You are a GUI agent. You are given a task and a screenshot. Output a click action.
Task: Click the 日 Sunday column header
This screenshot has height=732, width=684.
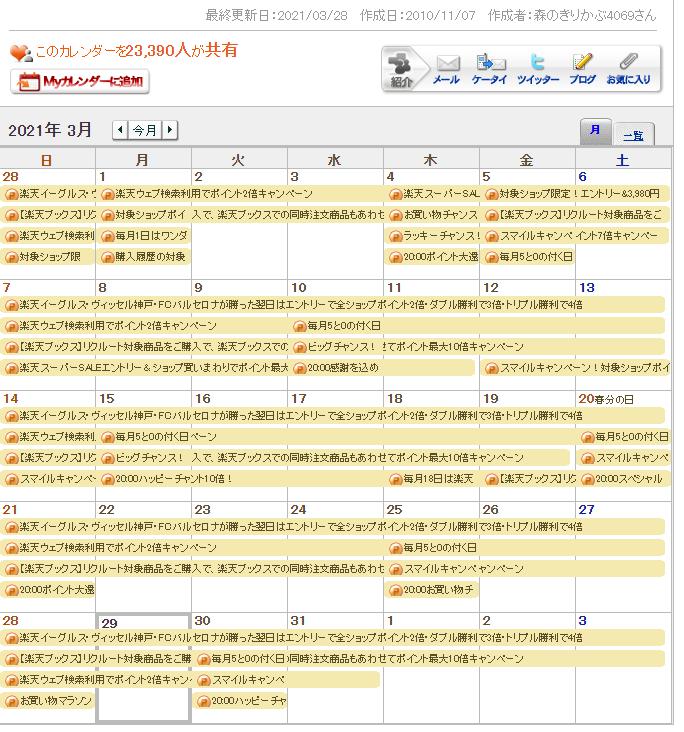tap(46, 160)
